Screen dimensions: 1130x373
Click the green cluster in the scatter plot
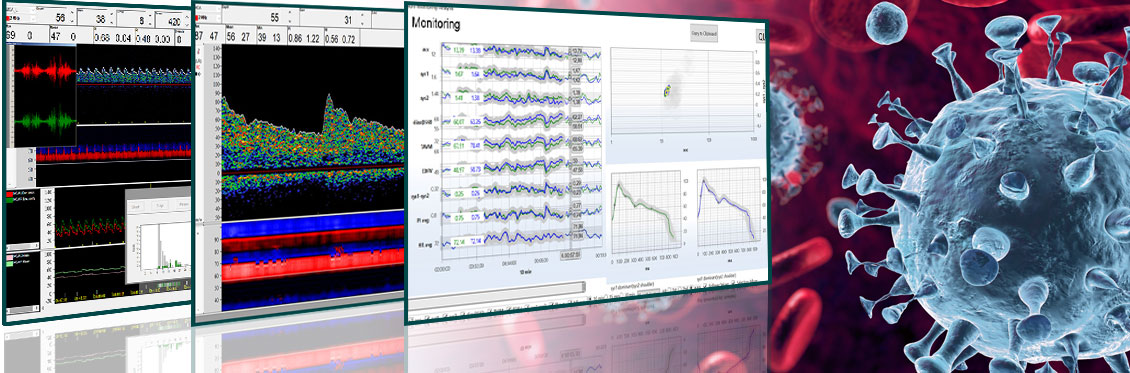point(667,90)
